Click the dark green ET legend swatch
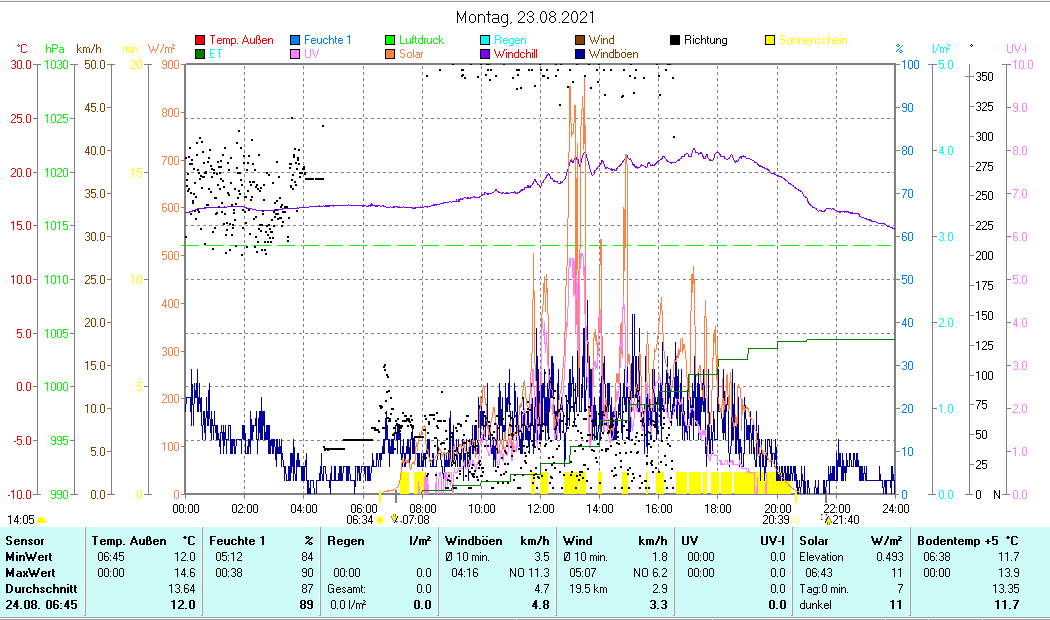The image size is (1050, 620). [201, 54]
